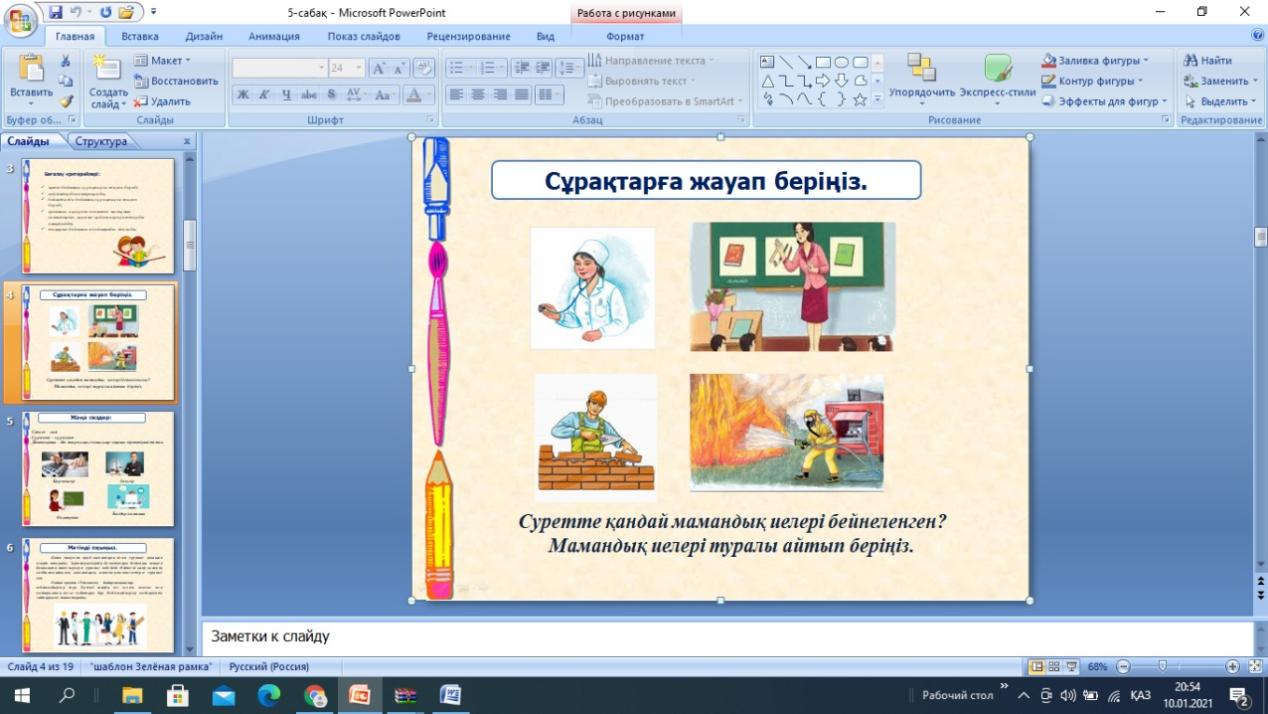Open the Рецензирование ribbon tab
Screen dimensions: 1268x714
point(468,36)
